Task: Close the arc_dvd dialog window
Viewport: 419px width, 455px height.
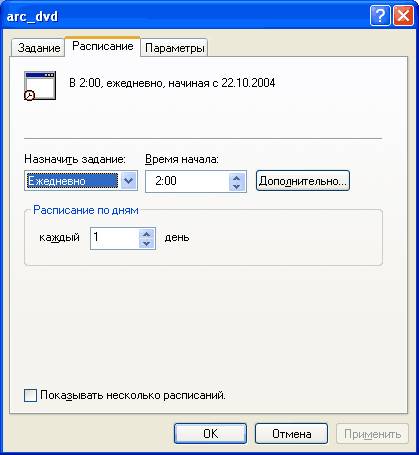Action: tap(403, 16)
